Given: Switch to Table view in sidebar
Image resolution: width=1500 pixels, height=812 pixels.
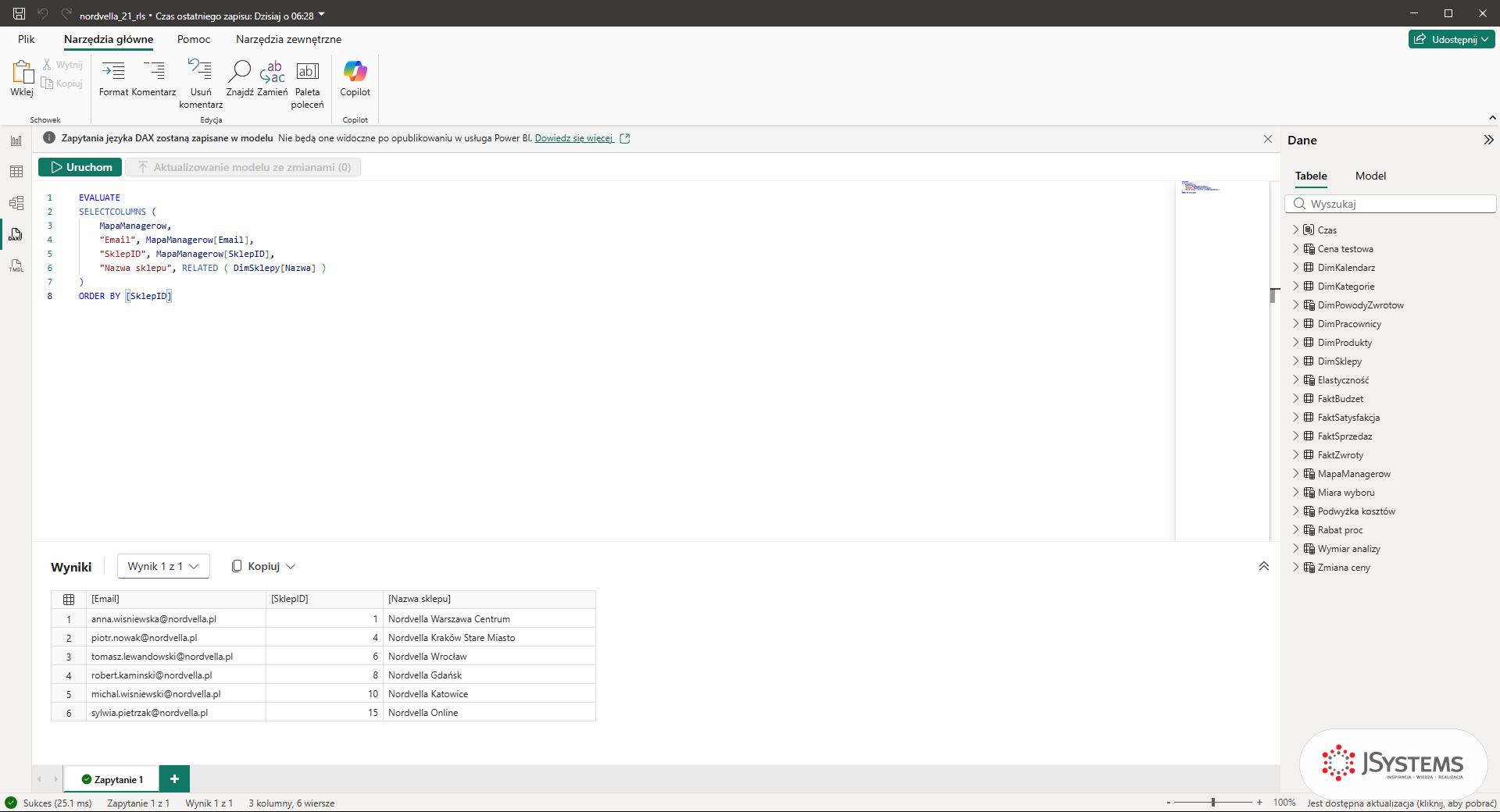Looking at the screenshot, I should [16, 172].
